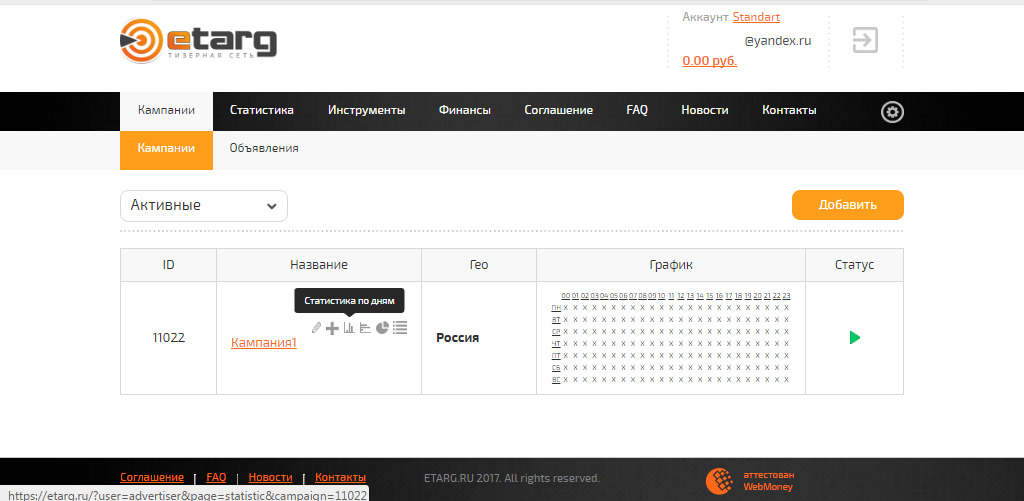Click the Название column header
Screen dimensions: 1024x501
(x=319, y=265)
